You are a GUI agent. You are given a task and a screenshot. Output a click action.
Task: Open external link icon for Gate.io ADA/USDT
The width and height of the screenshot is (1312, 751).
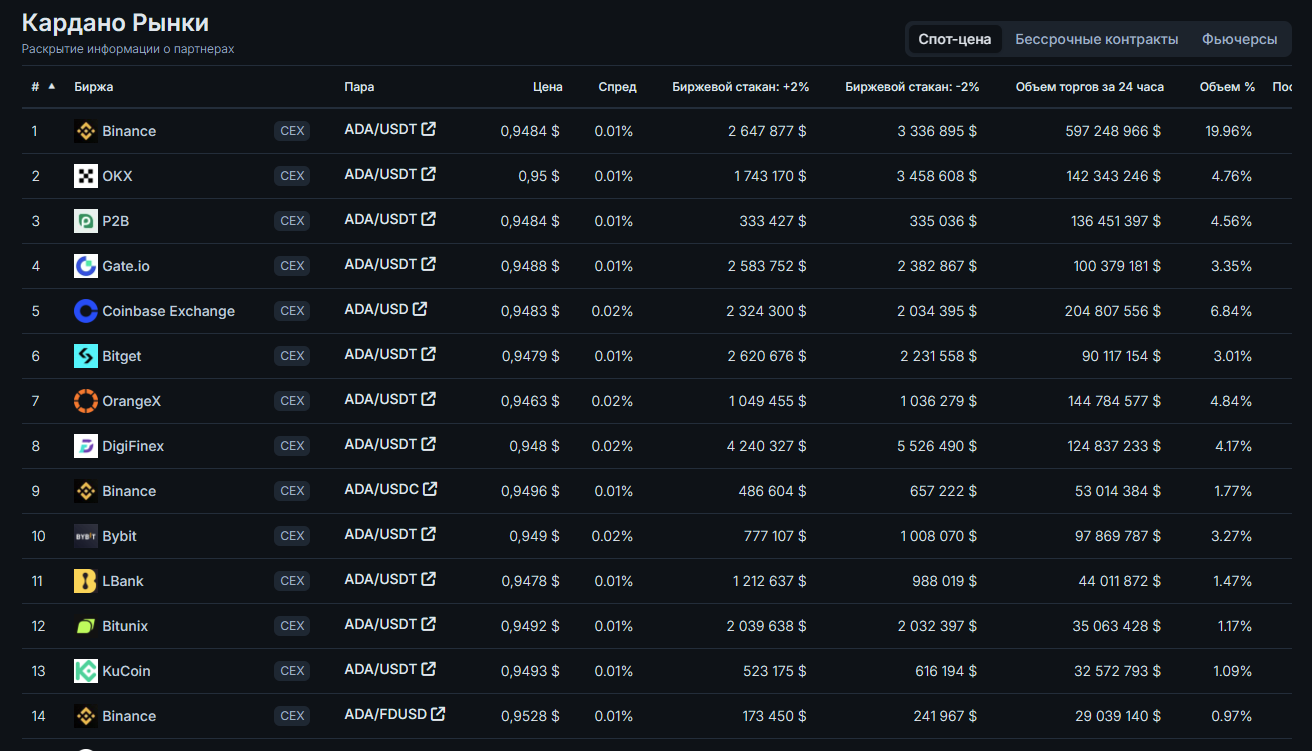429,264
